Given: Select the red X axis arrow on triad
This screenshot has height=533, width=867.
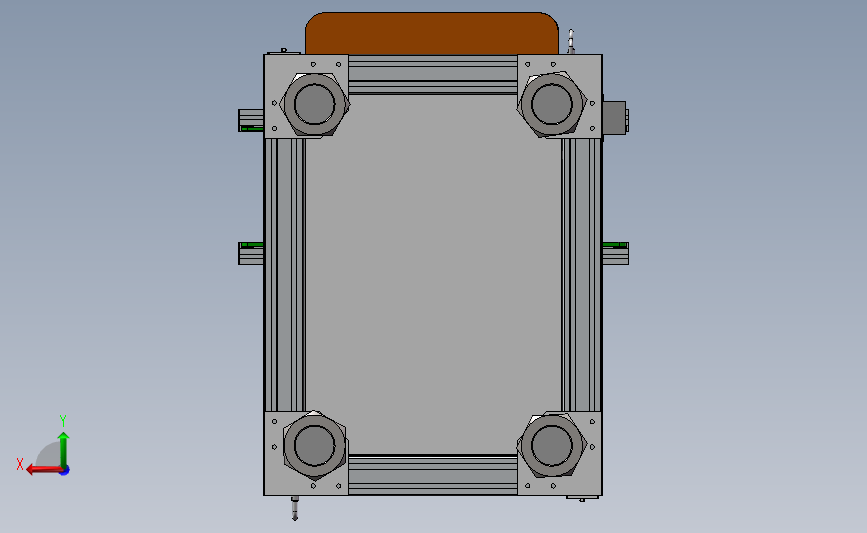Looking at the screenshot, I should 43,469.
